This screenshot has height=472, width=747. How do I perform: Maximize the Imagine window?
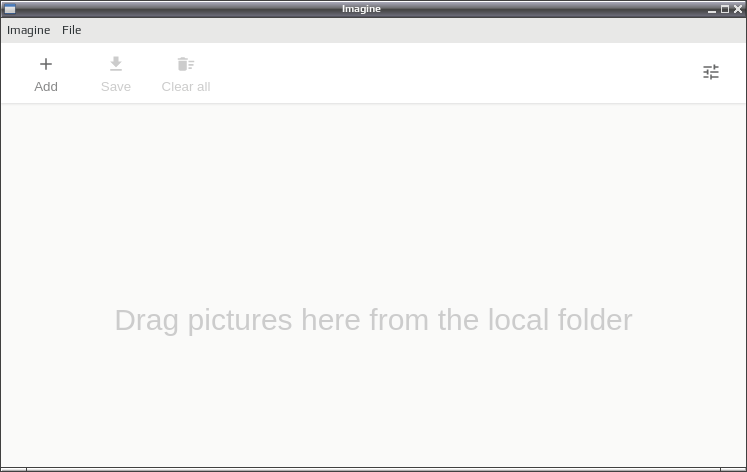(x=725, y=9)
